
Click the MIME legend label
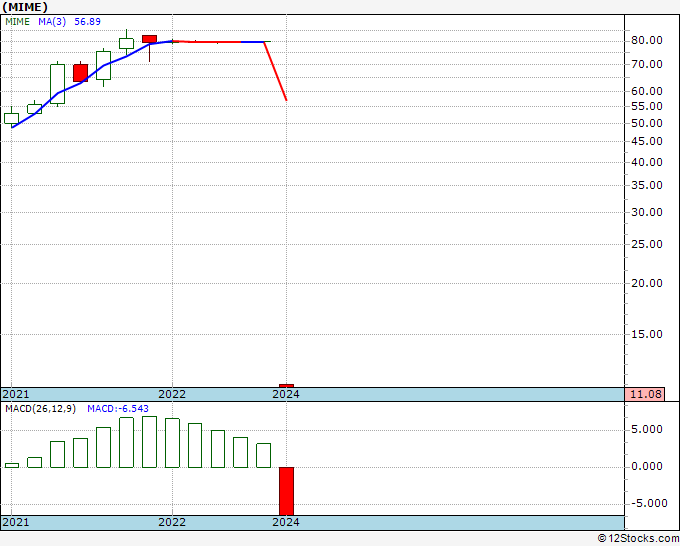pyautogui.click(x=17, y=22)
